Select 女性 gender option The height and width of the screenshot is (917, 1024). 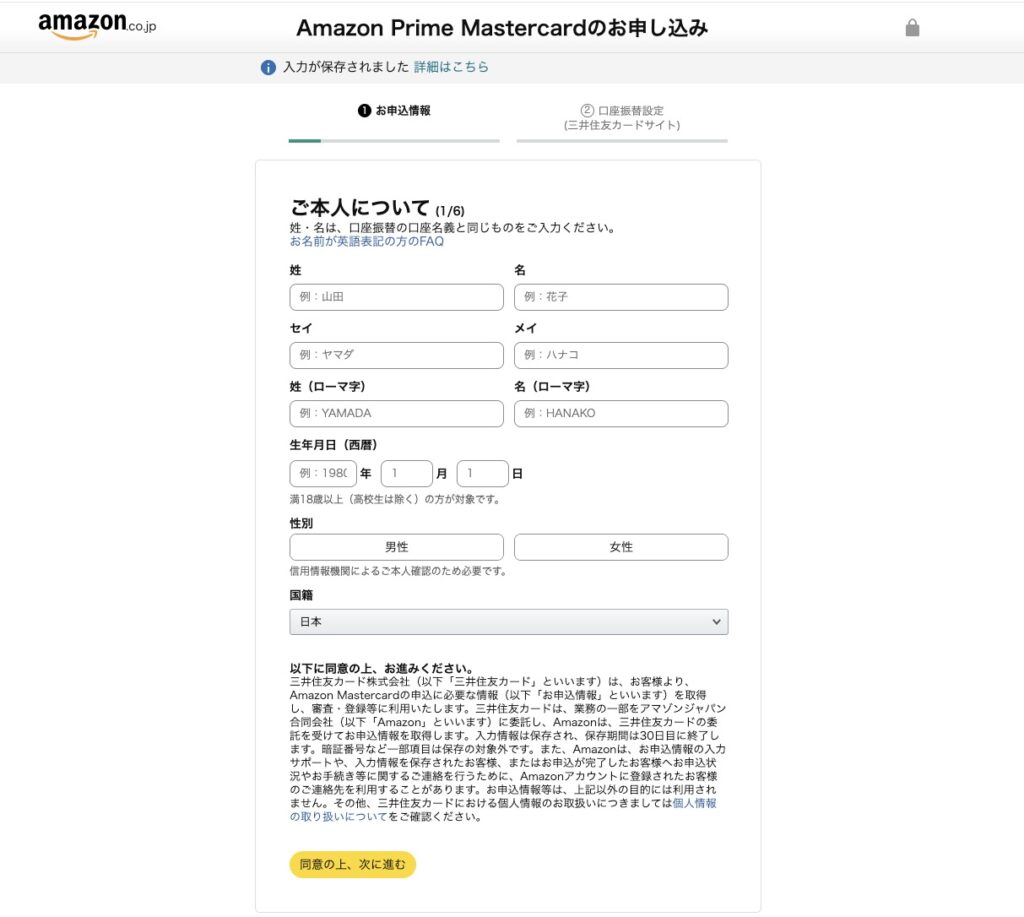tap(621, 547)
